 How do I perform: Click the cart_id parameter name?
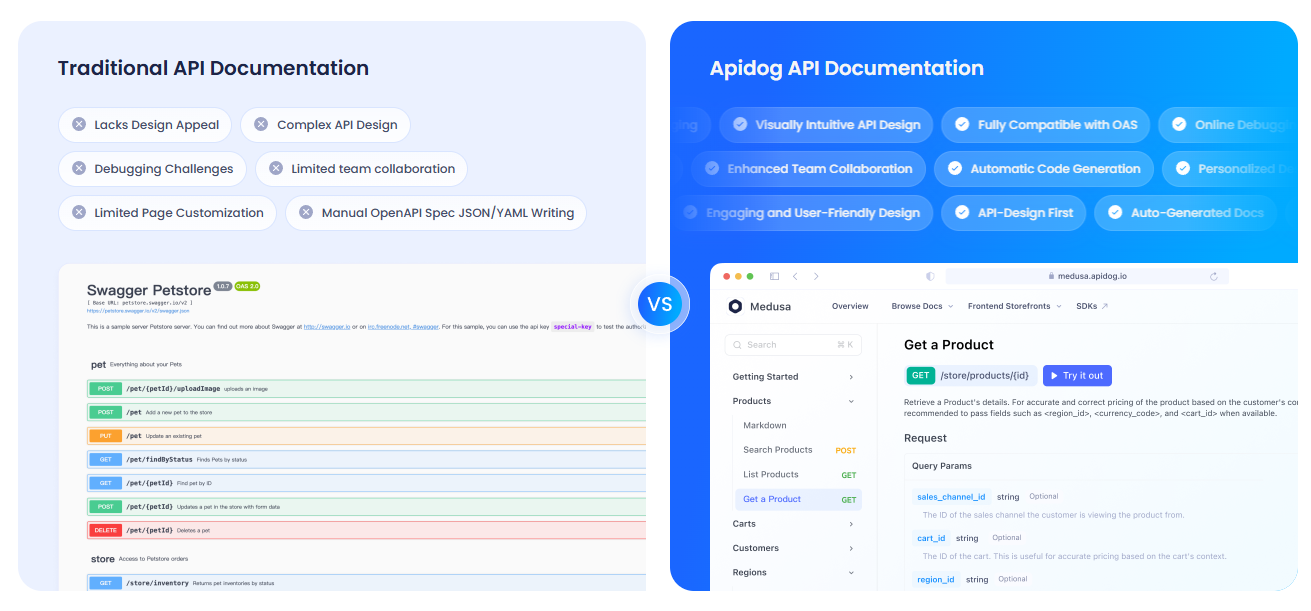pos(931,538)
